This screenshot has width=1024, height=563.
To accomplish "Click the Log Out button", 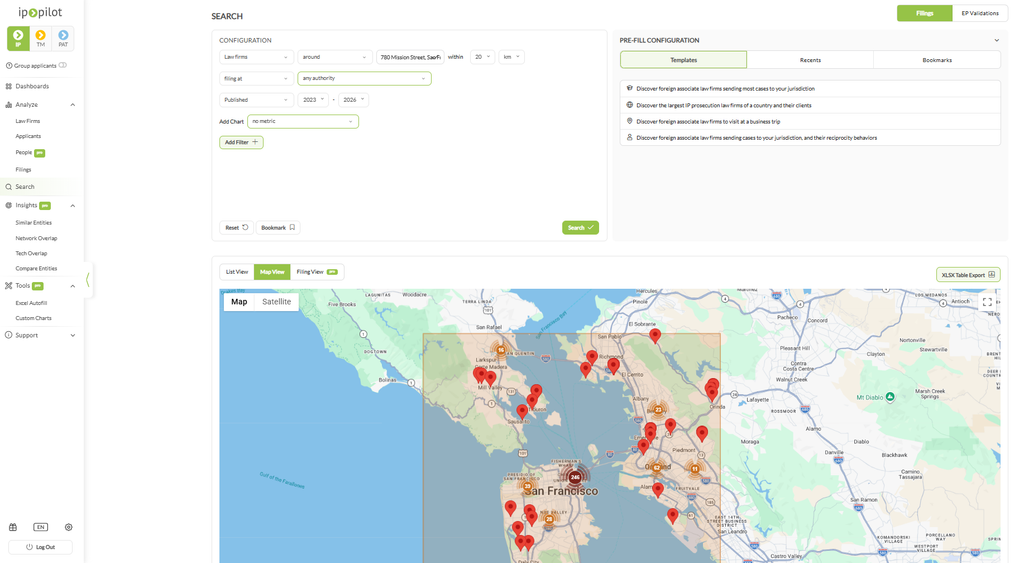I will 40,547.
